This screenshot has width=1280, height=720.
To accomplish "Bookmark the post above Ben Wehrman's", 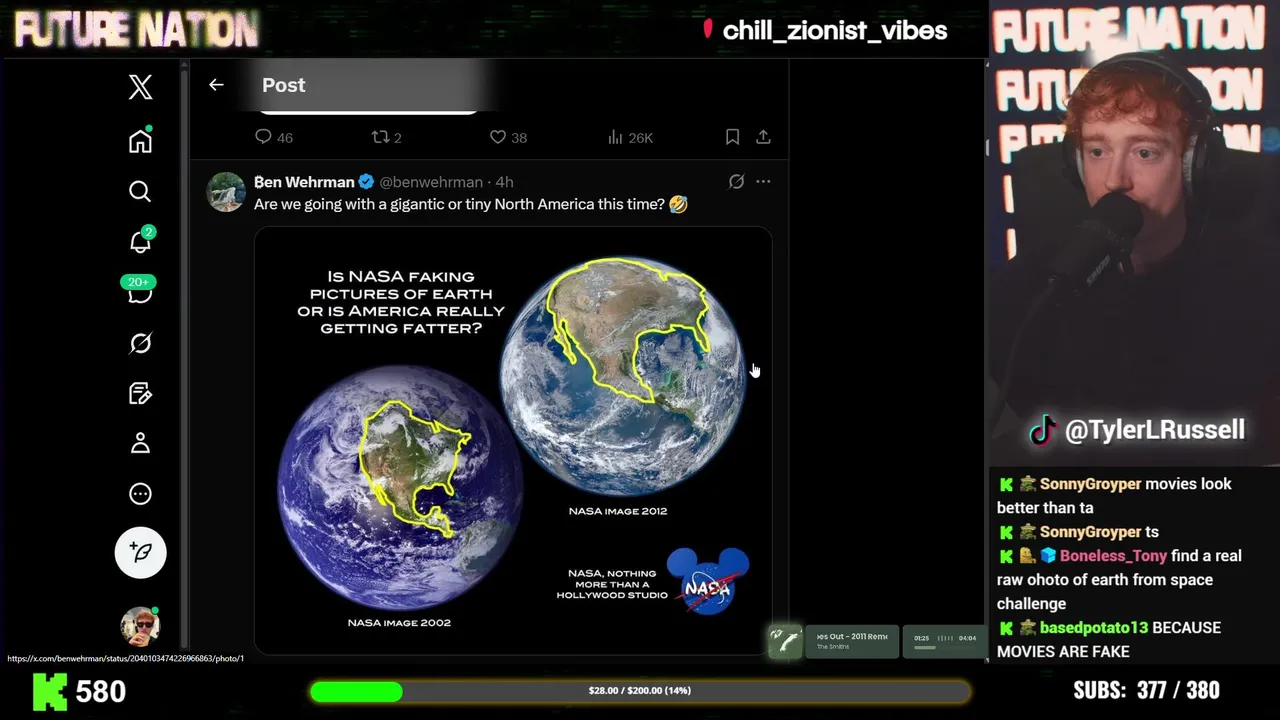I will (x=732, y=137).
